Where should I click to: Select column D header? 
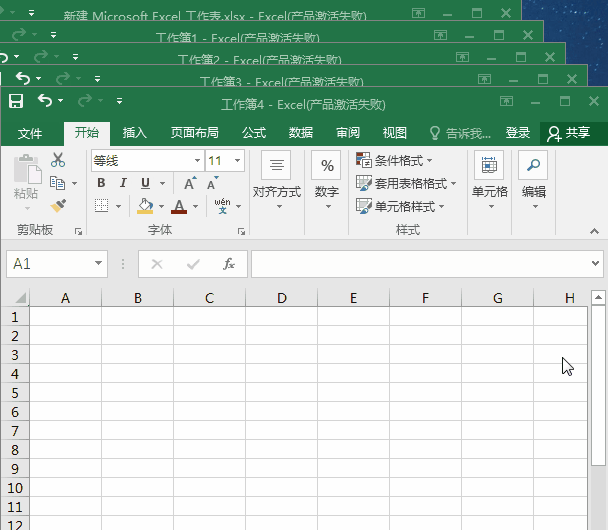[282, 298]
